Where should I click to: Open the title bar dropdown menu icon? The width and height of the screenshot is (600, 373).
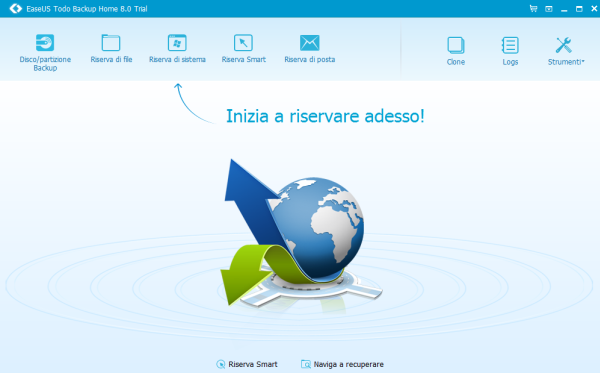(x=549, y=8)
